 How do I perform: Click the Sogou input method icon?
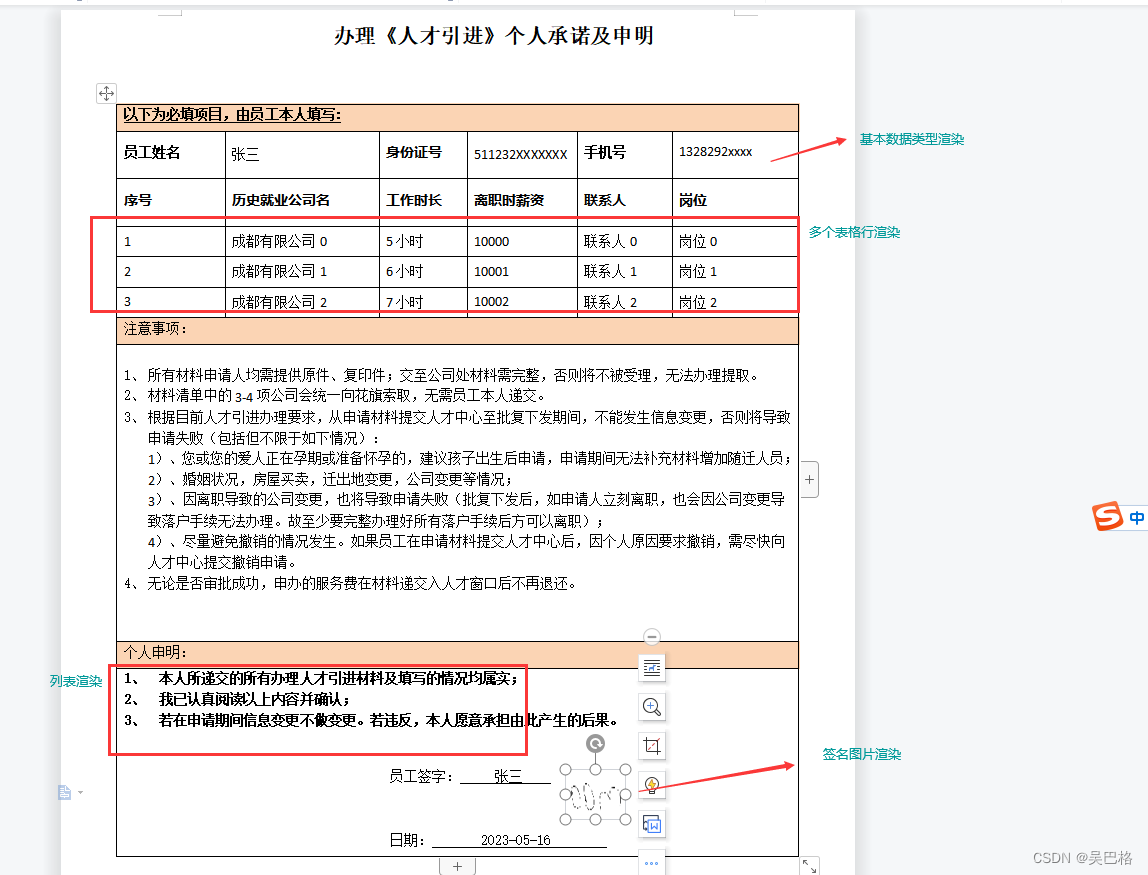click(1107, 517)
